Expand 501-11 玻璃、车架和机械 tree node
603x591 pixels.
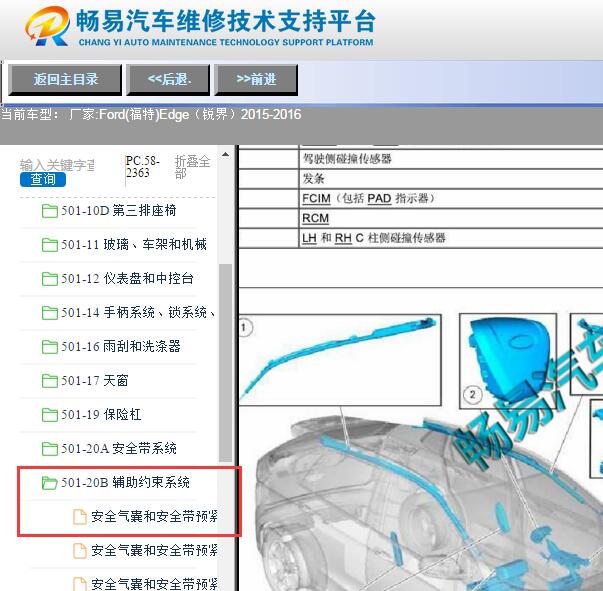[x=134, y=245]
